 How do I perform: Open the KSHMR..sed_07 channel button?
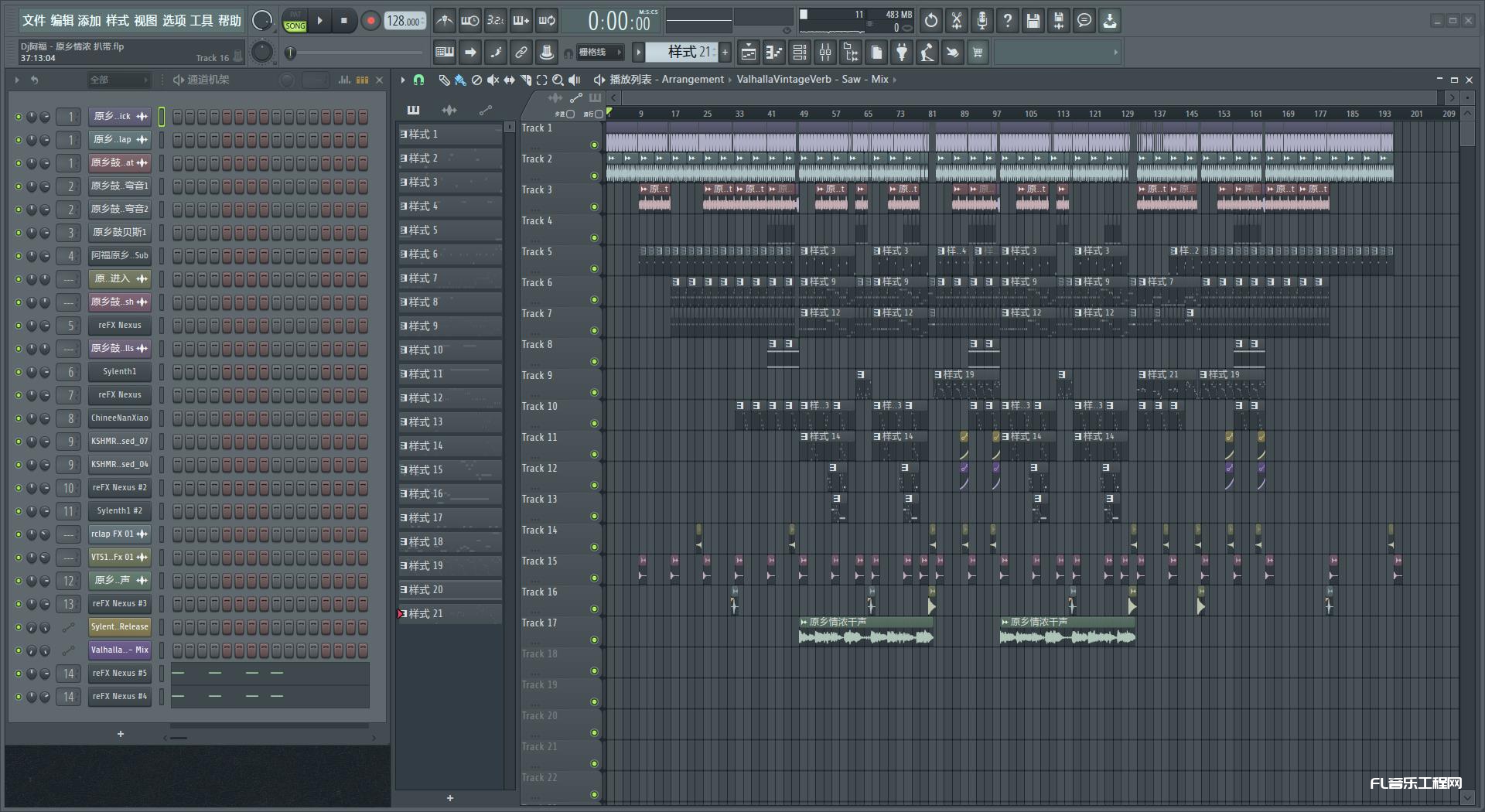(119, 442)
